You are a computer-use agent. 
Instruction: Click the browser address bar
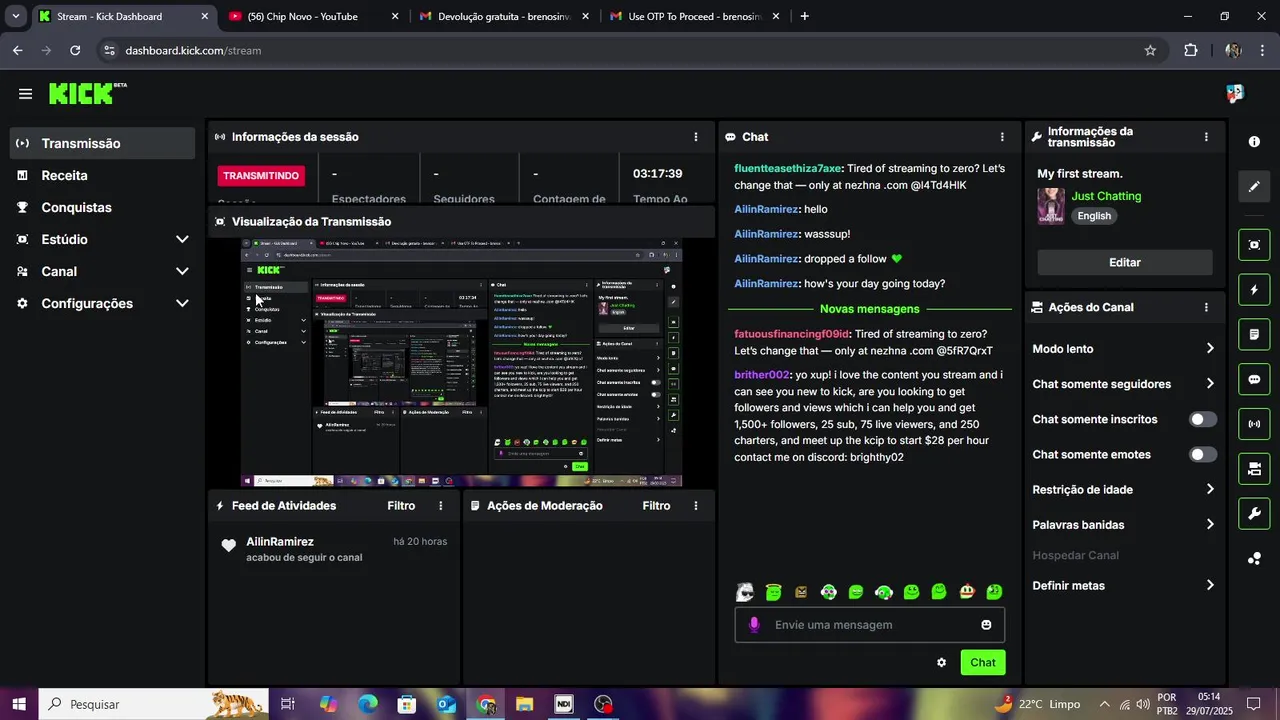(x=630, y=50)
